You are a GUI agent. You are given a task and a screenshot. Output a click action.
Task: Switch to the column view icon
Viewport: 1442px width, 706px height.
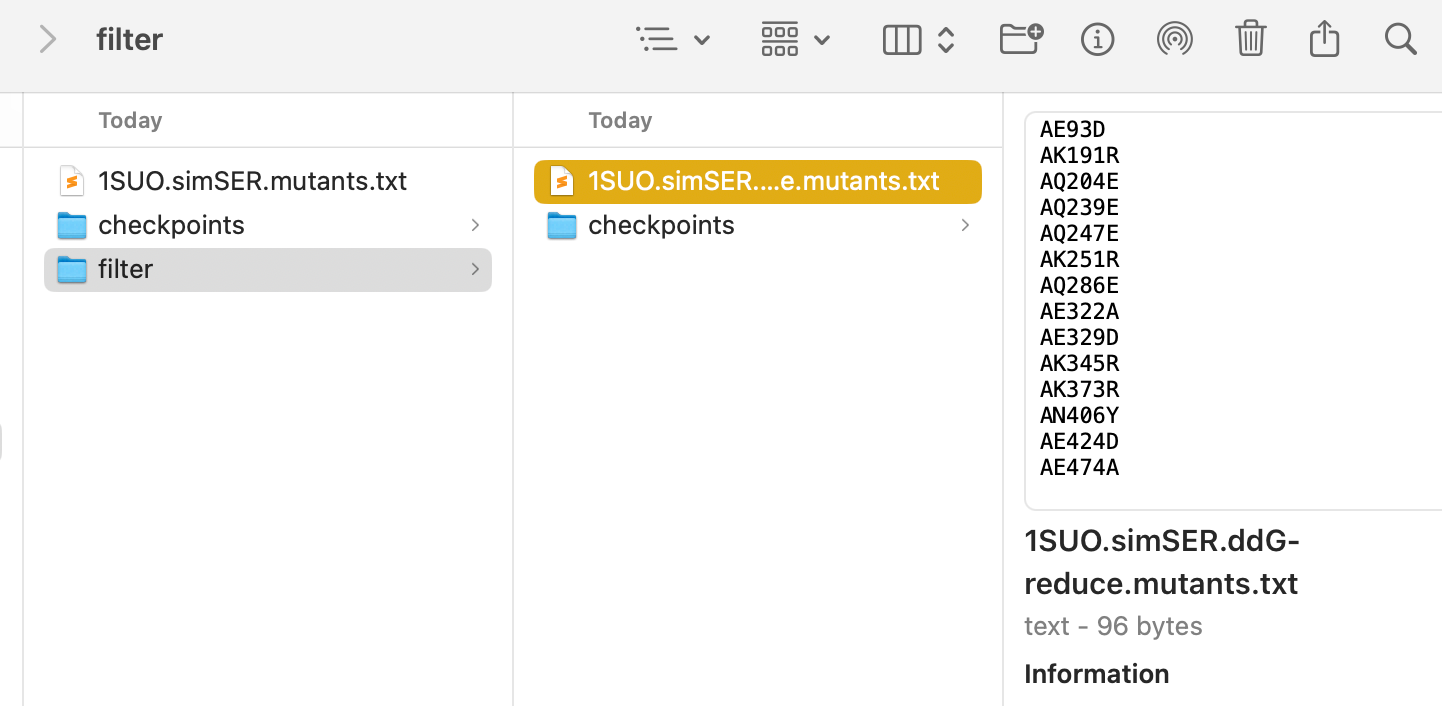coord(902,40)
